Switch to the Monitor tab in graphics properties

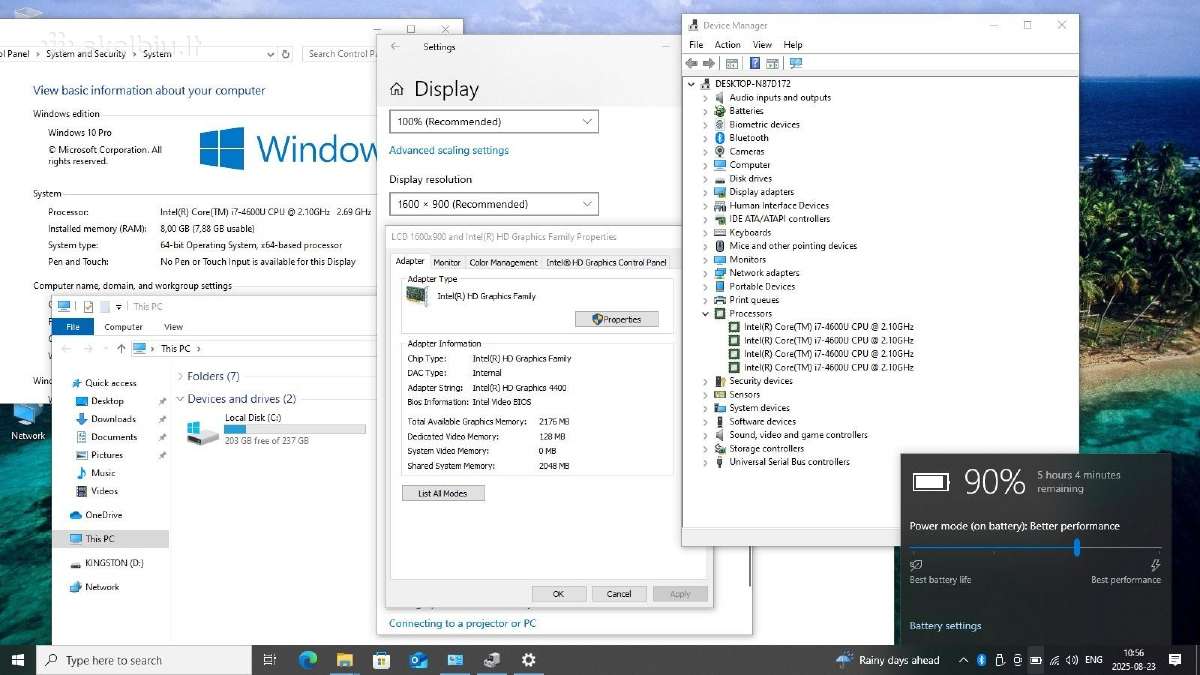[x=447, y=262]
